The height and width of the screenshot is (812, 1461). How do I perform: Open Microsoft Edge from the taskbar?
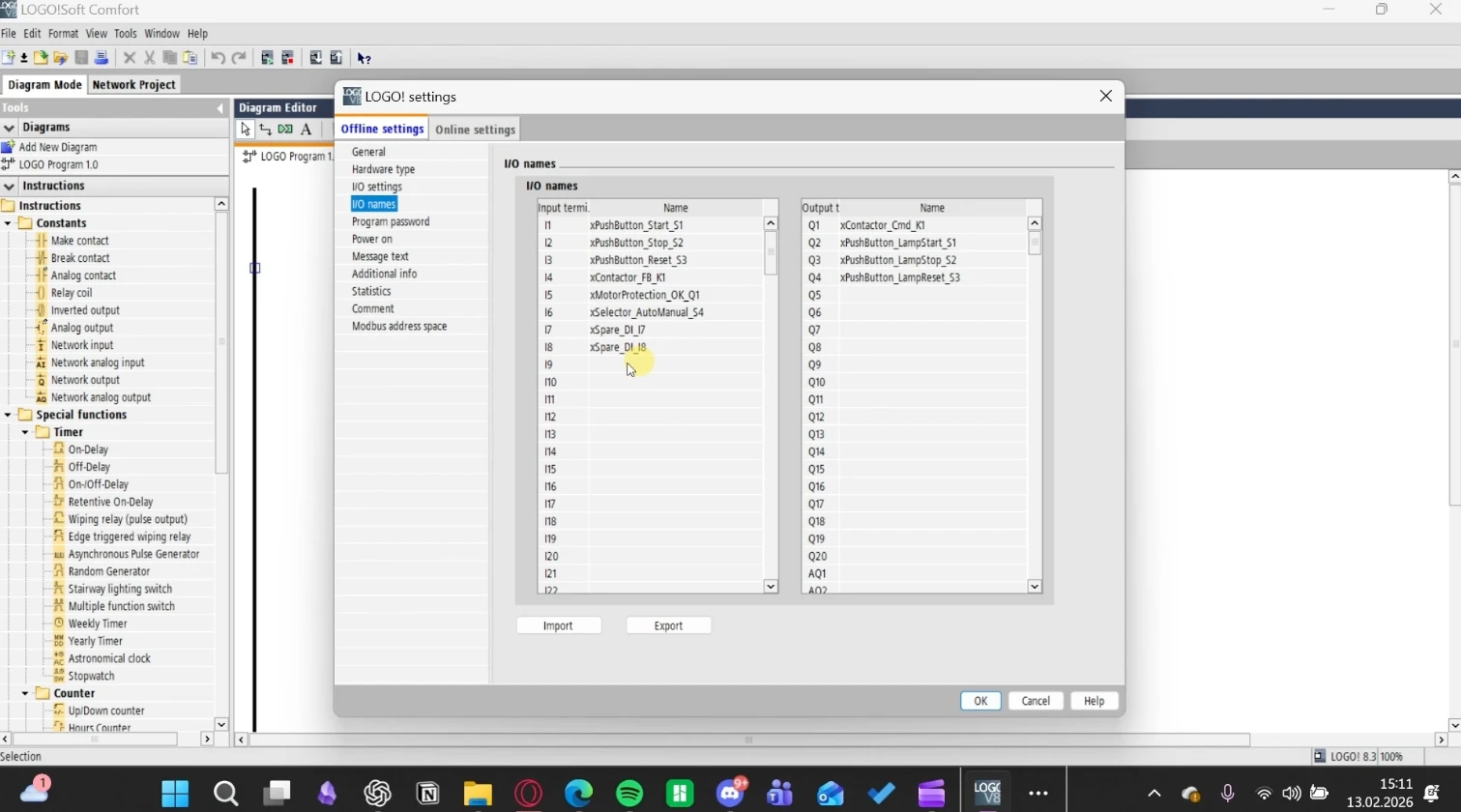tap(578, 794)
